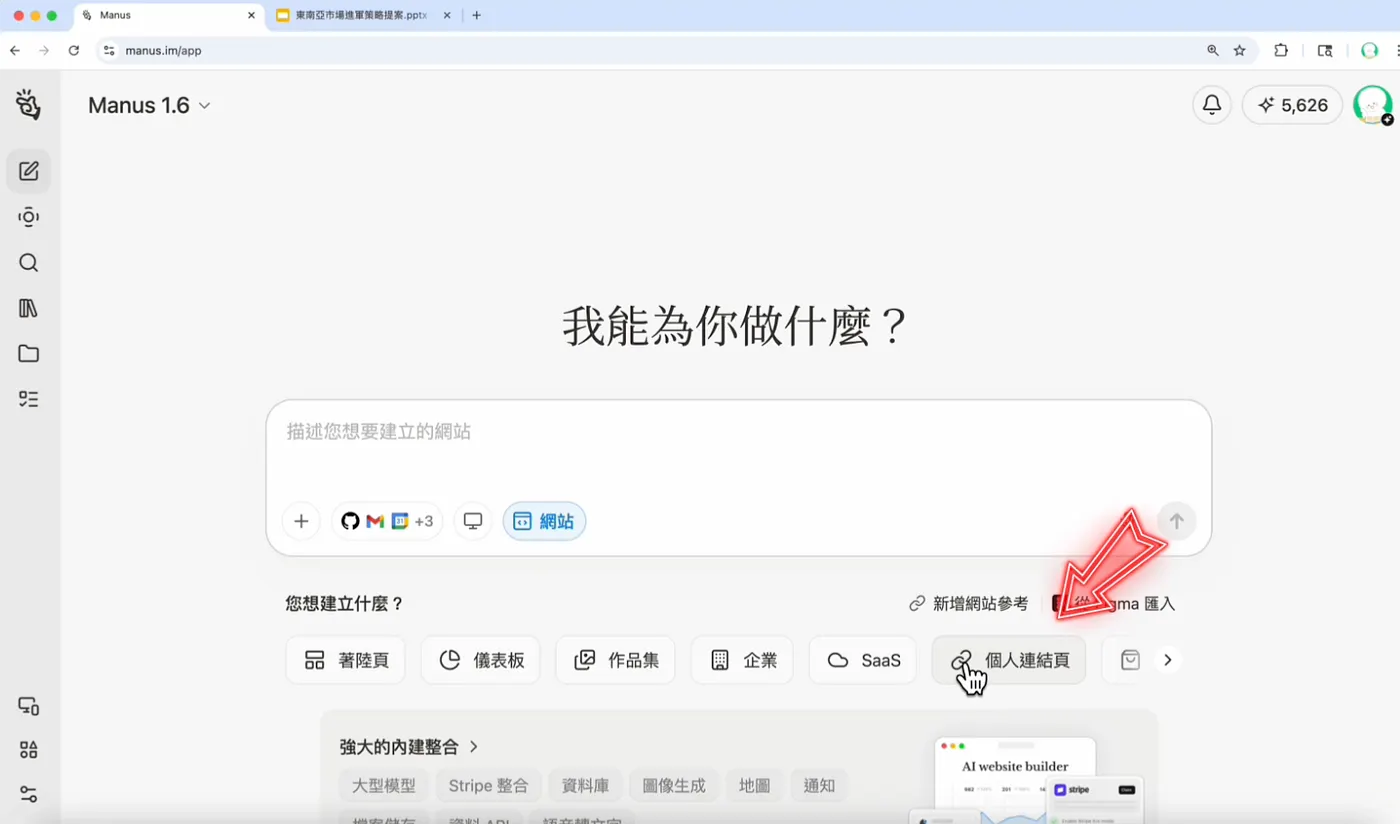
Task: Click the 圖像生成 integration tag
Action: point(674,786)
